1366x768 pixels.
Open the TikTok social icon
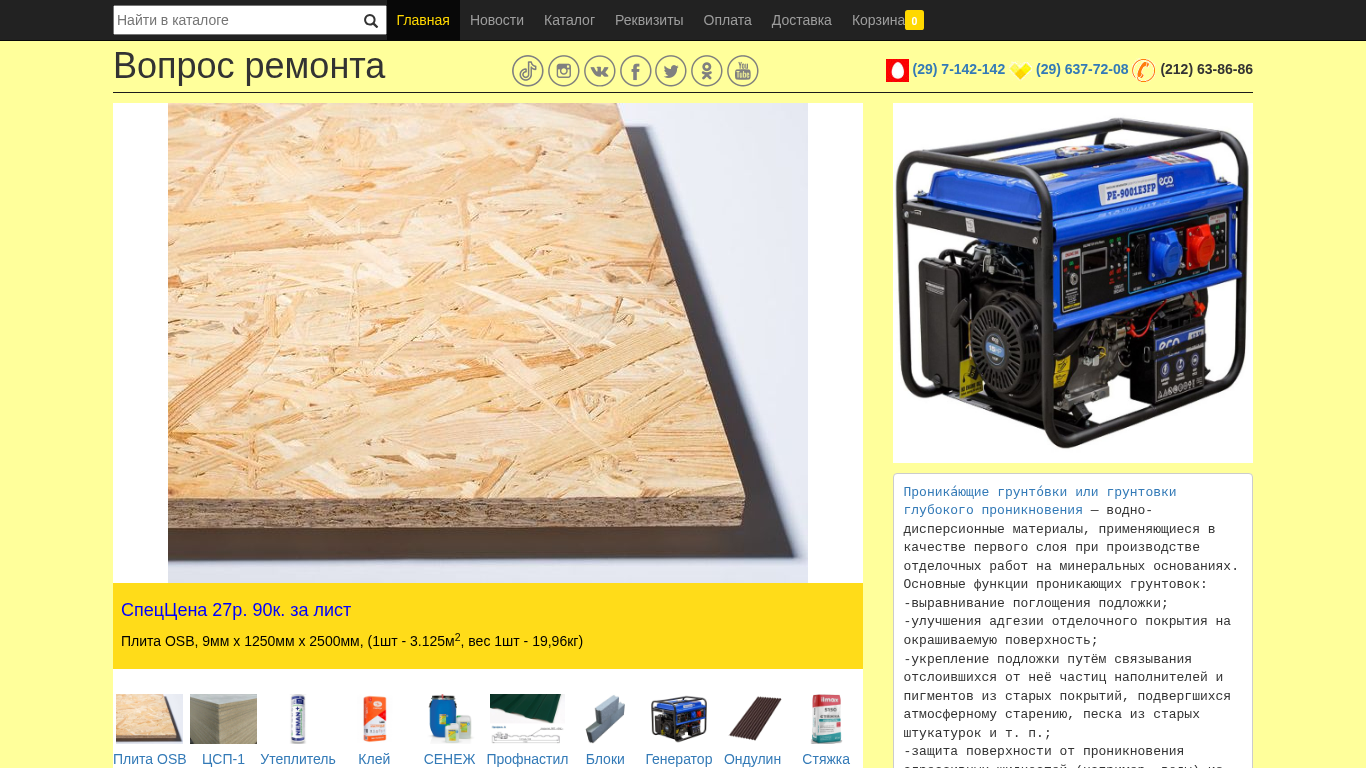(528, 71)
